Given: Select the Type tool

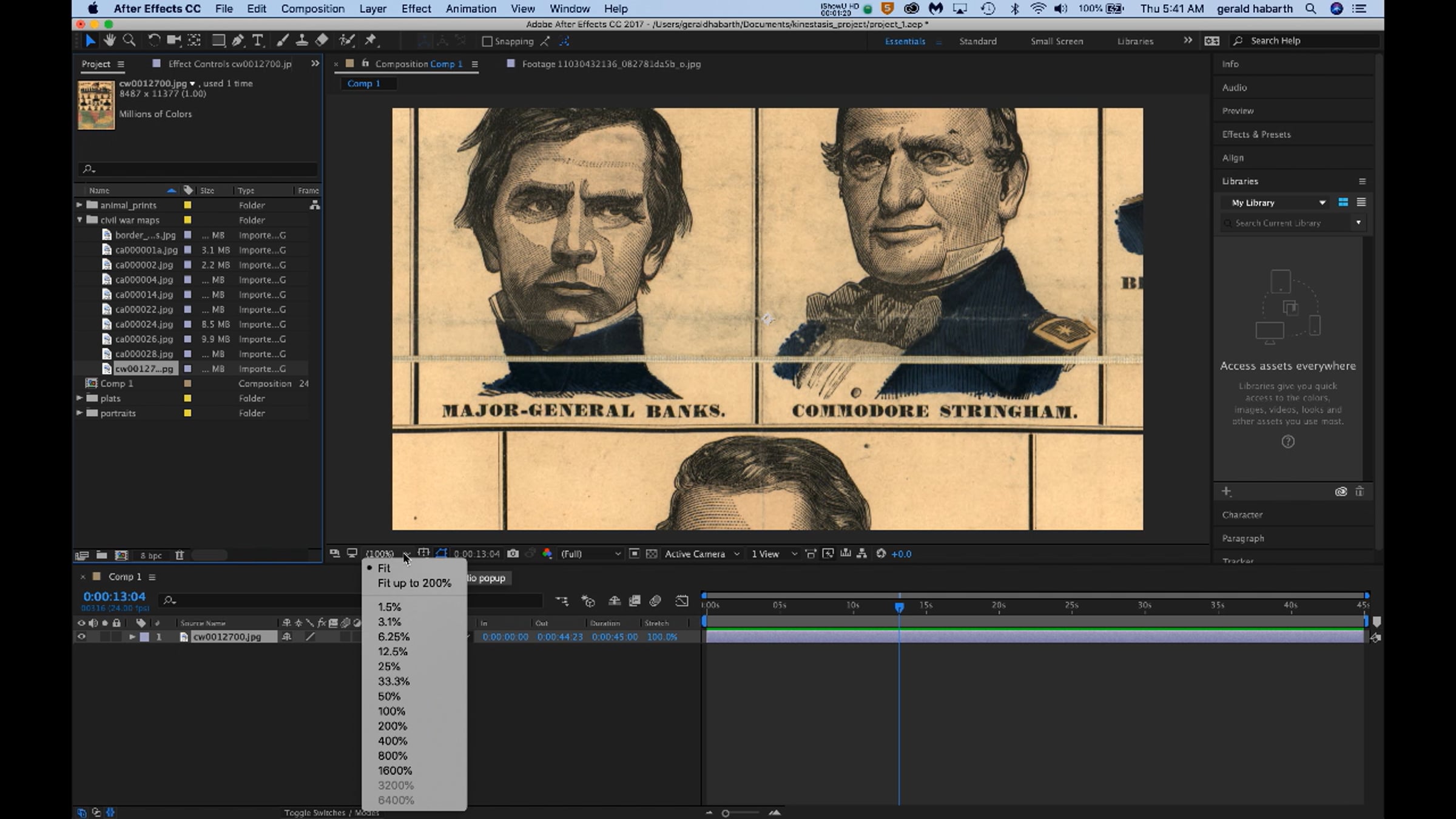Looking at the screenshot, I should pyautogui.click(x=258, y=41).
